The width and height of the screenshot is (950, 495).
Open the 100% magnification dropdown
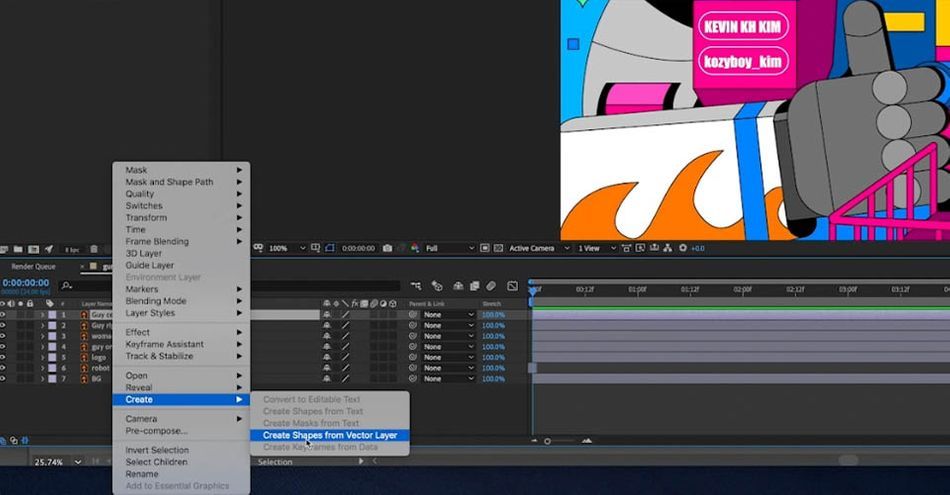click(x=287, y=248)
